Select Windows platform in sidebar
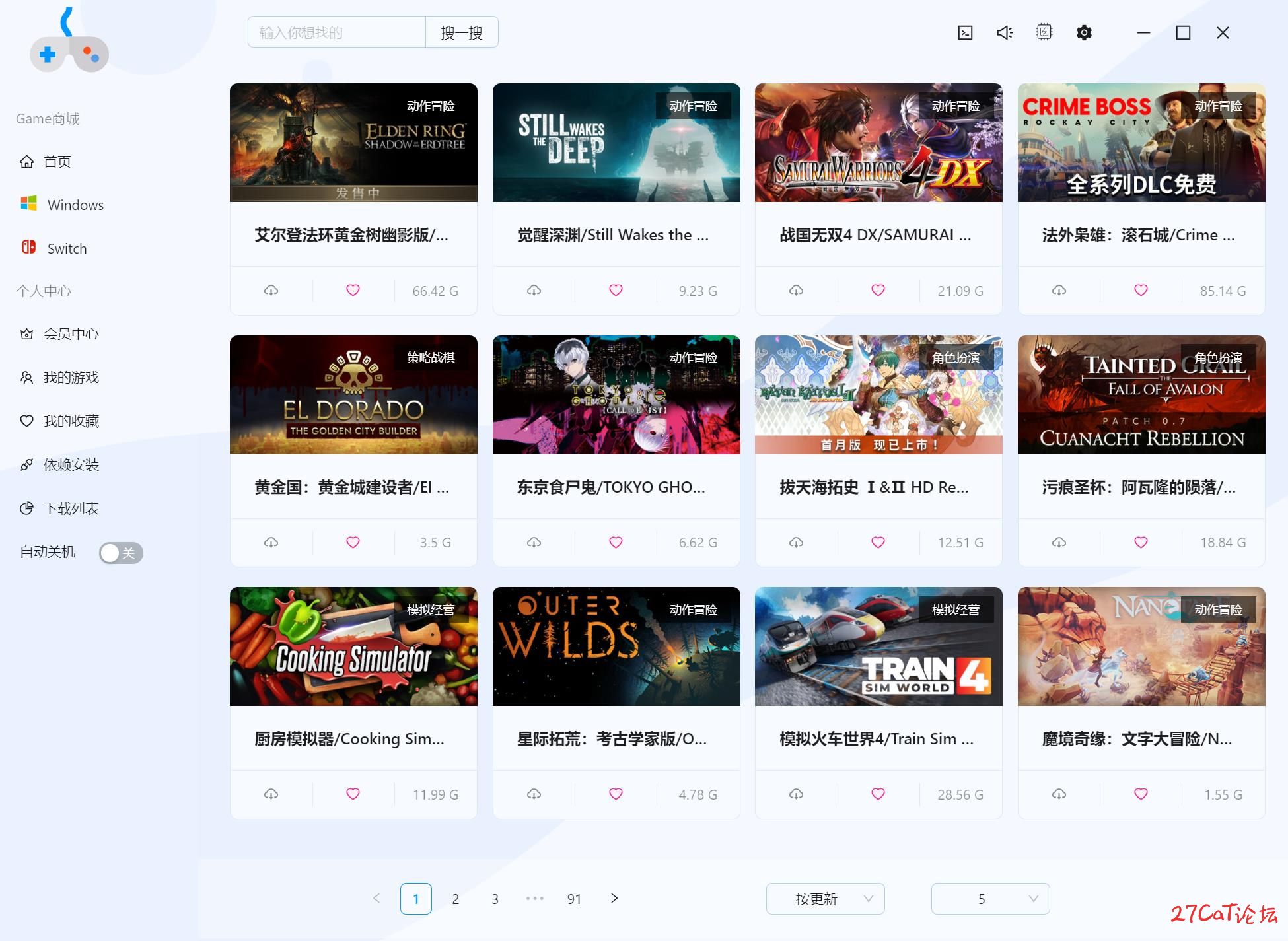Viewport: 1288px width, 941px height. [62, 205]
